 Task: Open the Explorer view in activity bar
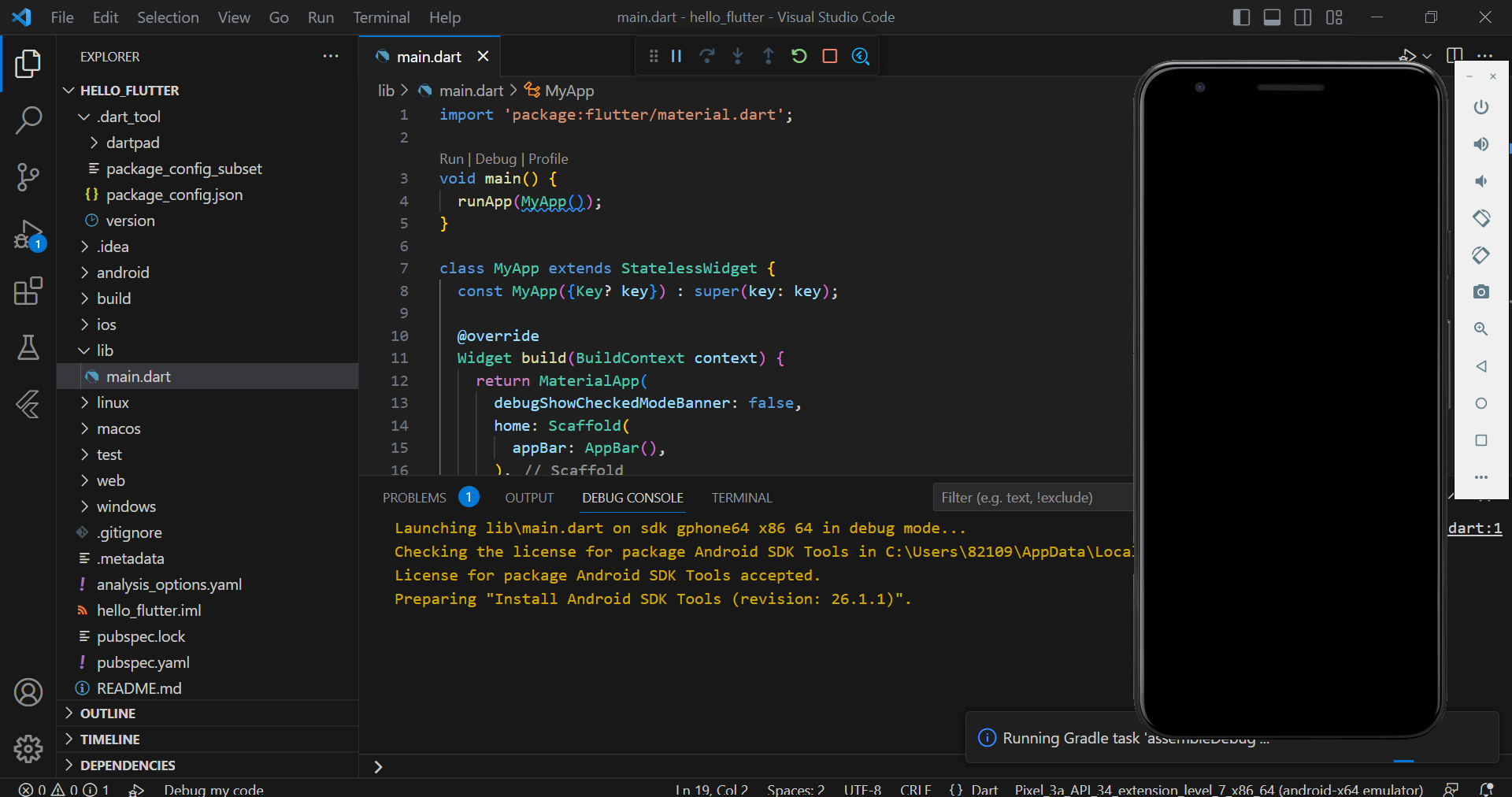point(28,64)
